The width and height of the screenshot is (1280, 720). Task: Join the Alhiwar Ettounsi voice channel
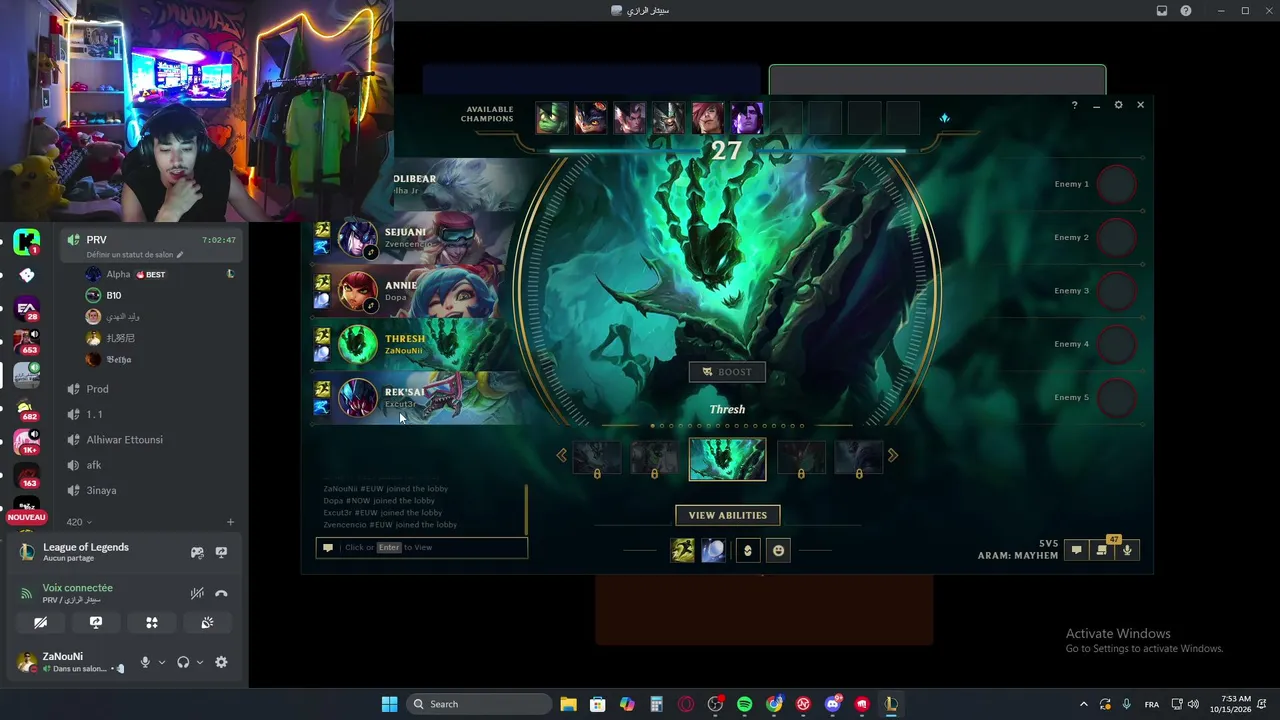coord(150,440)
